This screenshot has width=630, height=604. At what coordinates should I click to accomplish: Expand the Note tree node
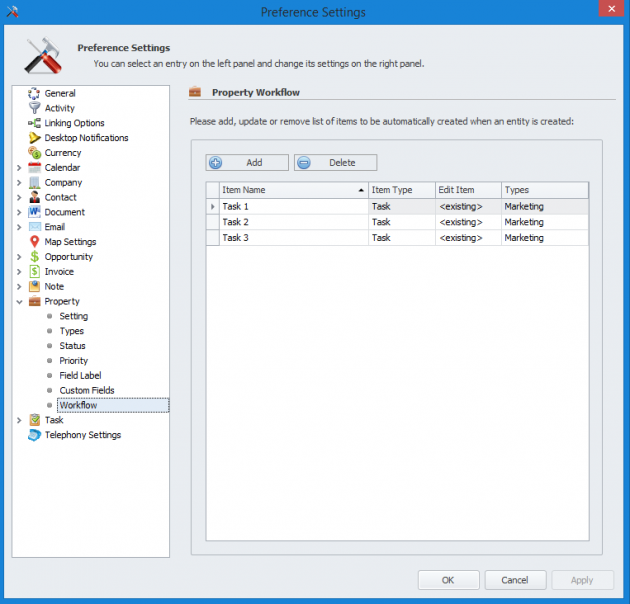(19, 287)
